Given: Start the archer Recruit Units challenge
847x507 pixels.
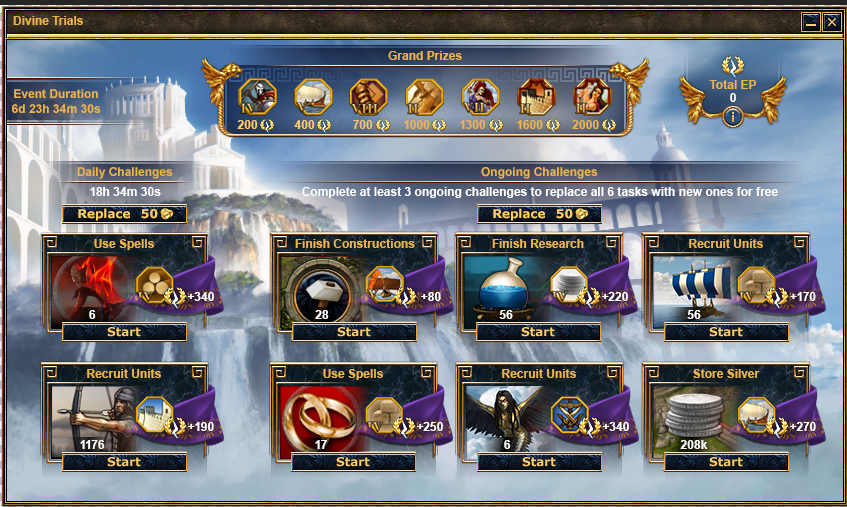Looking at the screenshot, I should [x=124, y=462].
